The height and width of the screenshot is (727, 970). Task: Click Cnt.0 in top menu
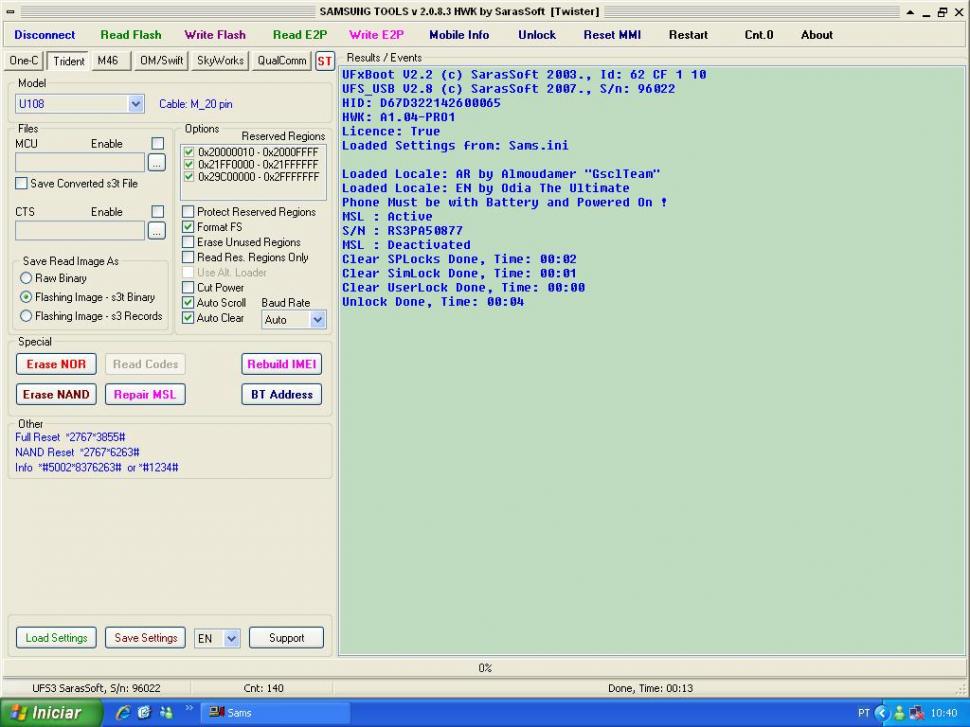point(758,35)
